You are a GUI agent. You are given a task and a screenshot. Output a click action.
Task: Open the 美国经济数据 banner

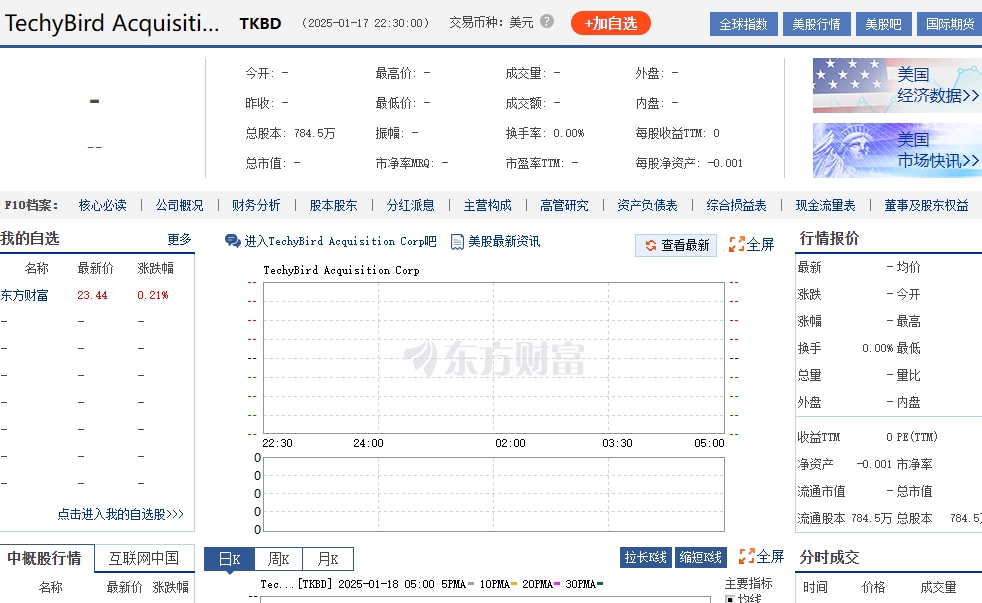897,85
